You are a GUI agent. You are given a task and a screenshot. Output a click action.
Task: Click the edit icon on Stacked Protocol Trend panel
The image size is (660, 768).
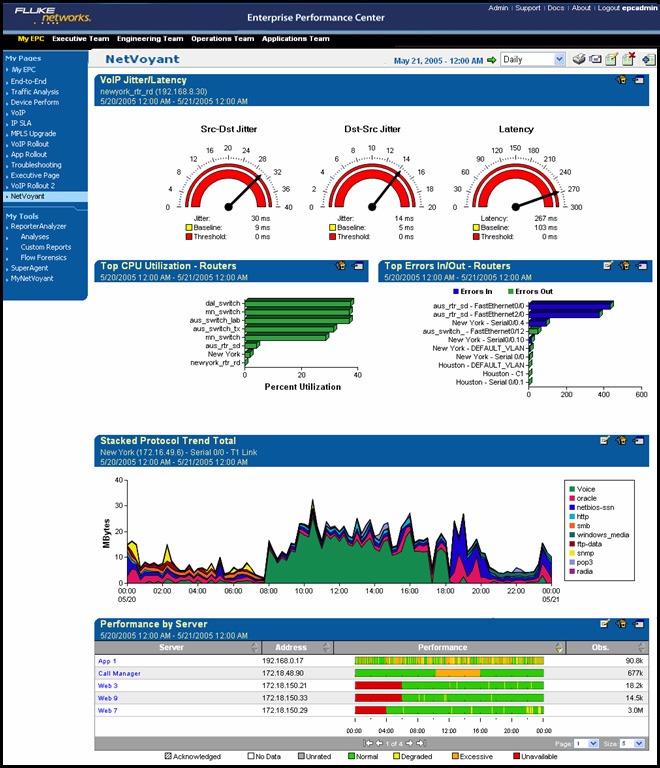605,440
